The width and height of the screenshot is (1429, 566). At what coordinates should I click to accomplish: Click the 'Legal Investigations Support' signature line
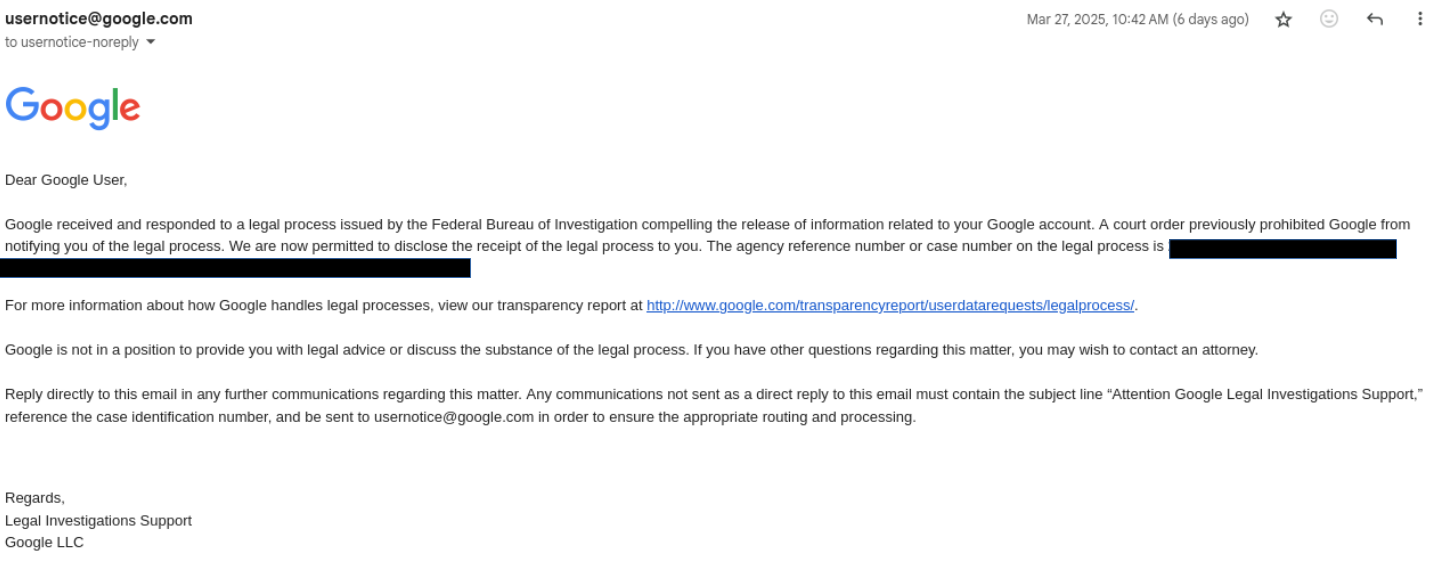tap(98, 520)
